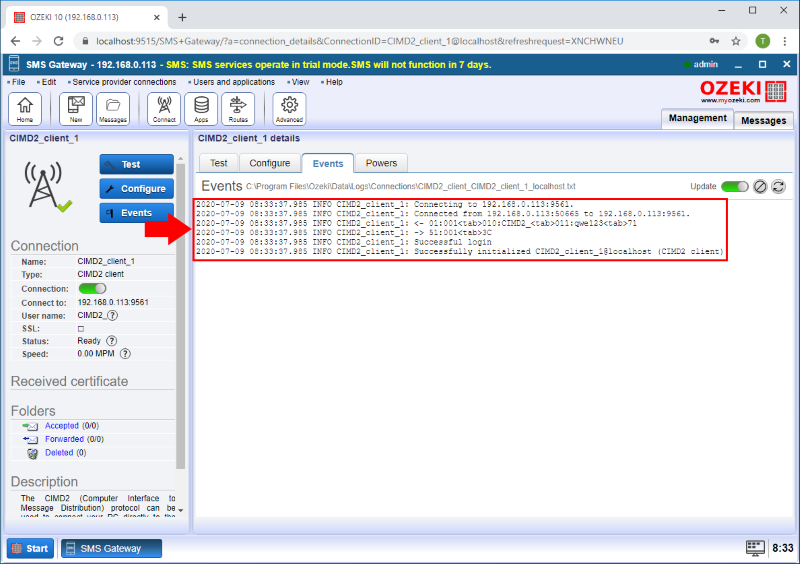Bookmark this page with the star icon
This screenshot has height=564, width=800.
[x=736, y=41]
